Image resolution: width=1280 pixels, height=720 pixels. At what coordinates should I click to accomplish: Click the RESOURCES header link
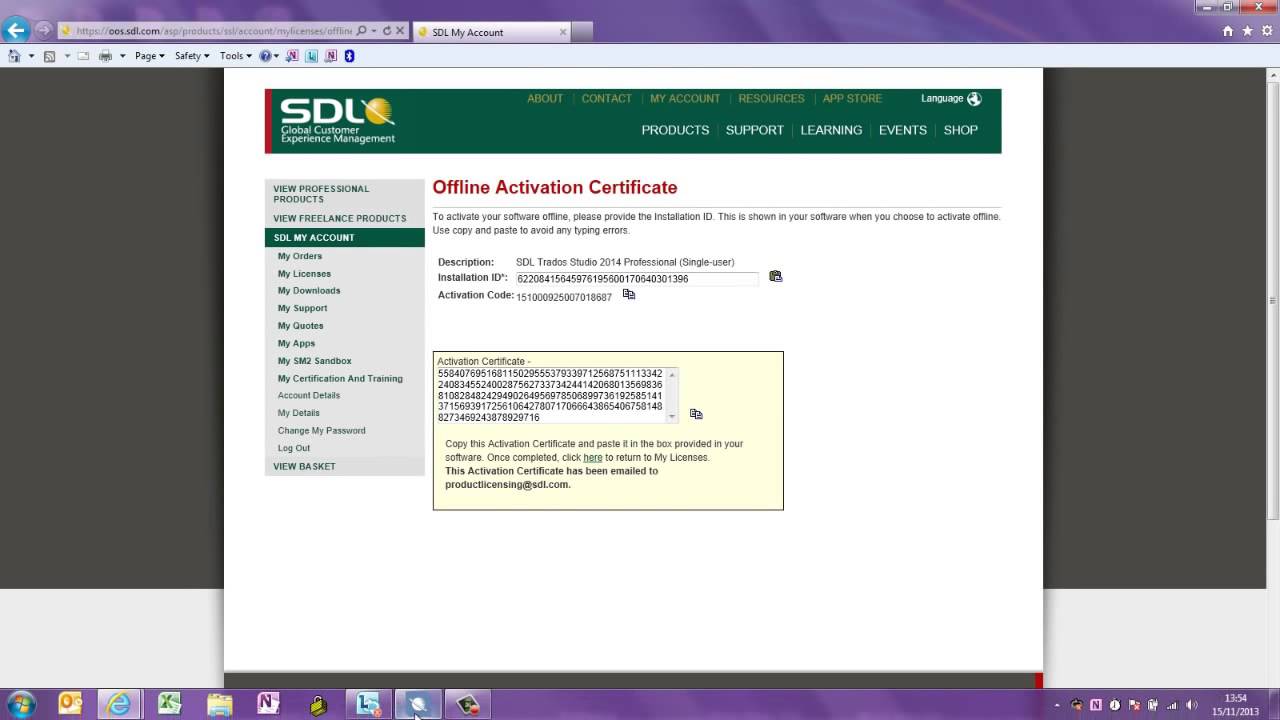(771, 99)
